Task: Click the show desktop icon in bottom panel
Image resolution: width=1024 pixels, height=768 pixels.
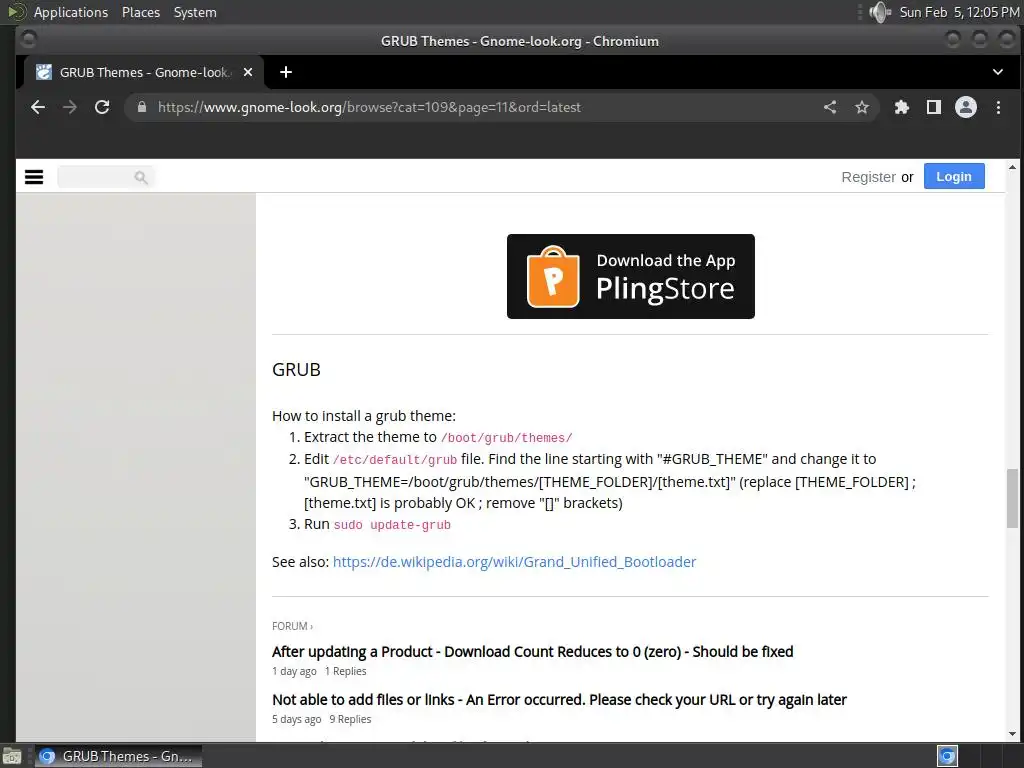Action: (x=12, y=757)
